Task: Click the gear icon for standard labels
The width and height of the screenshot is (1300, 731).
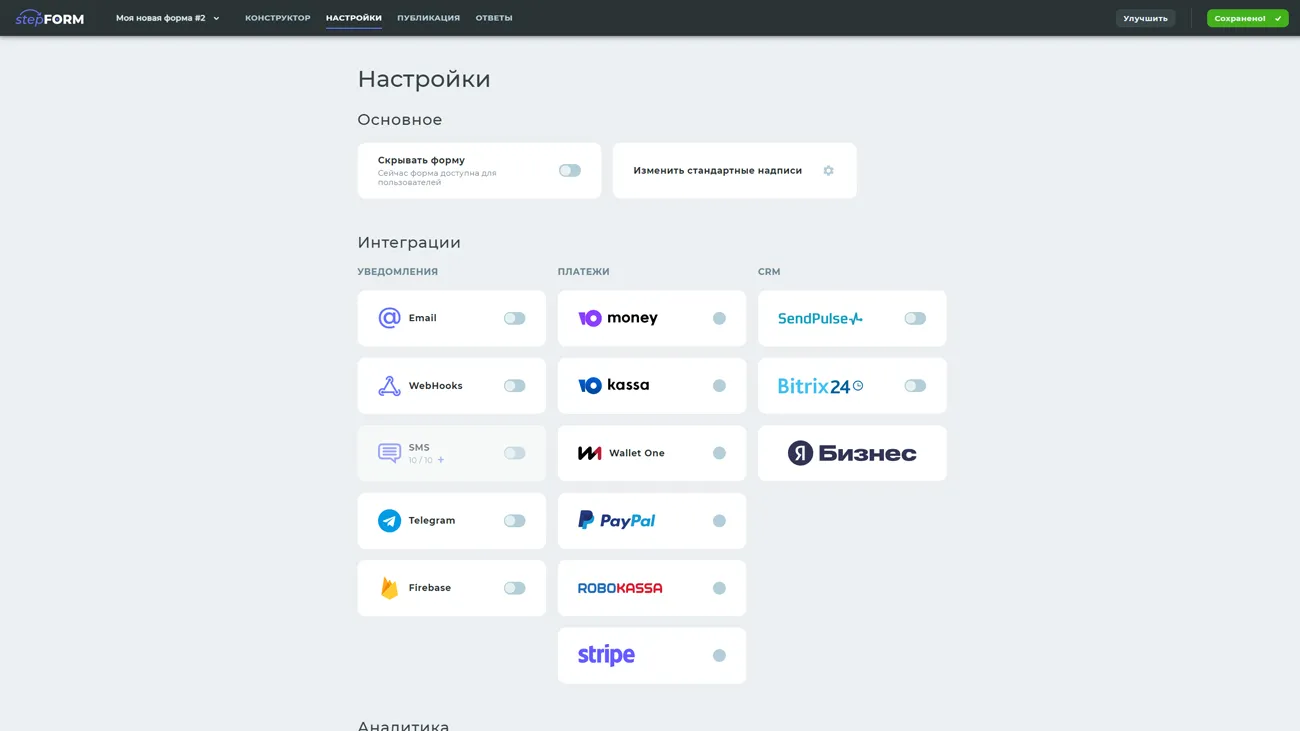Action: point(828,171)
